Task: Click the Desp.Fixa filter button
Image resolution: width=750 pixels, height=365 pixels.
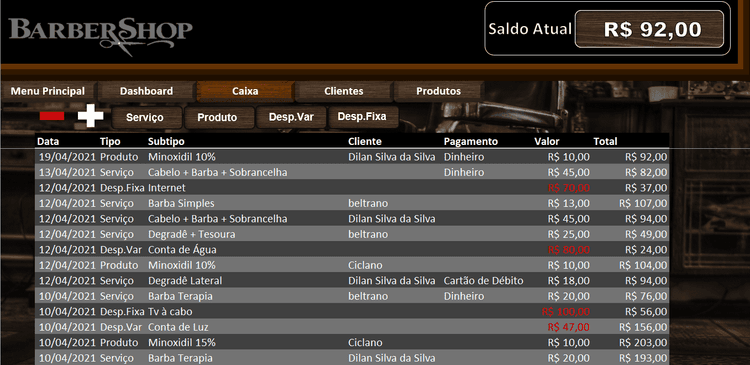Action: (363, 117)
